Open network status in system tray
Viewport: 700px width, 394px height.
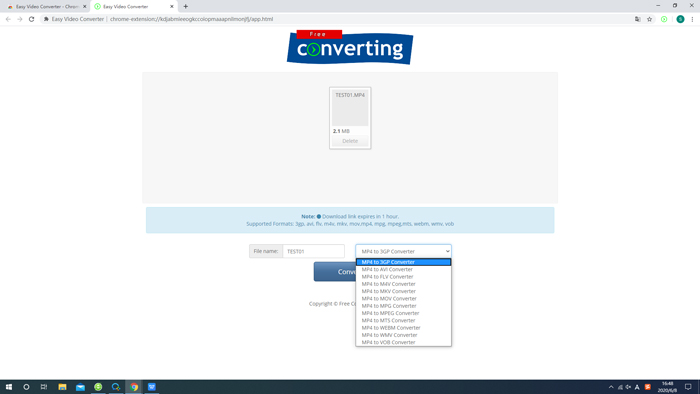(x=620, y=387)
